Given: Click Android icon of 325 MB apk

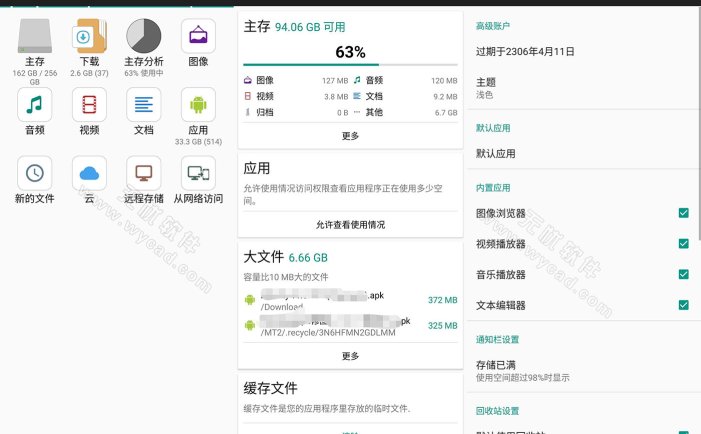Looking at the screenshot, I should point(250,325).
